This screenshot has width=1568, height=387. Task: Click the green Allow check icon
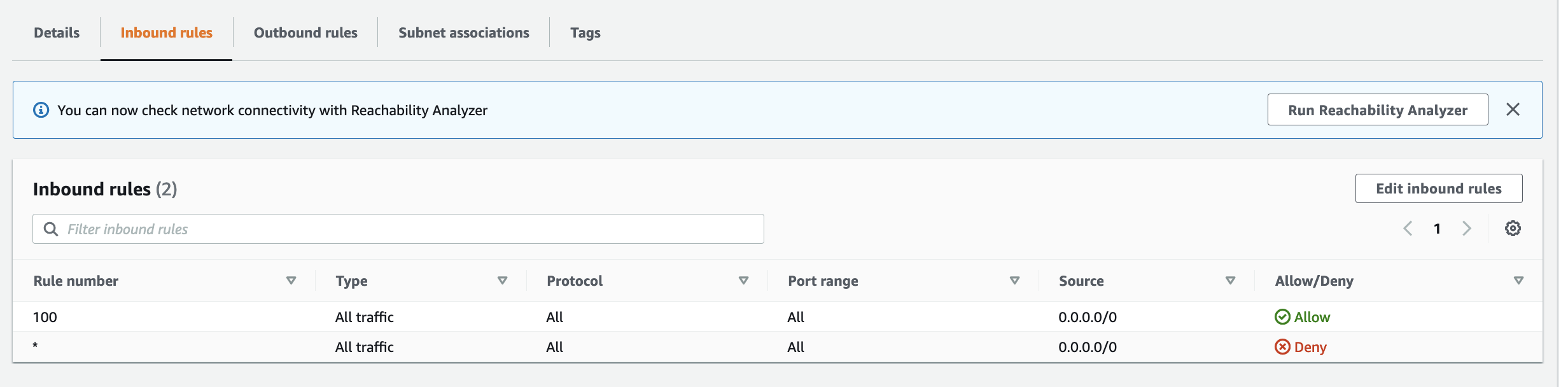pos(1282,317)
